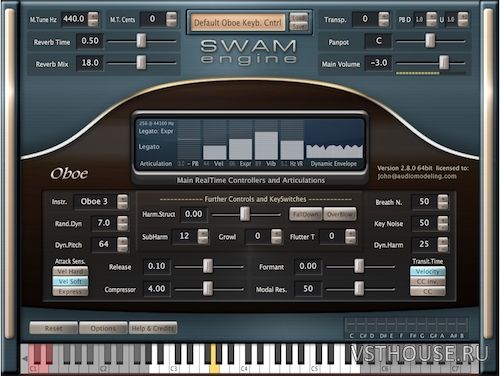
Task: Click the Vib controller bar in display
Action: pyautogui.click(x=266, y=145)
